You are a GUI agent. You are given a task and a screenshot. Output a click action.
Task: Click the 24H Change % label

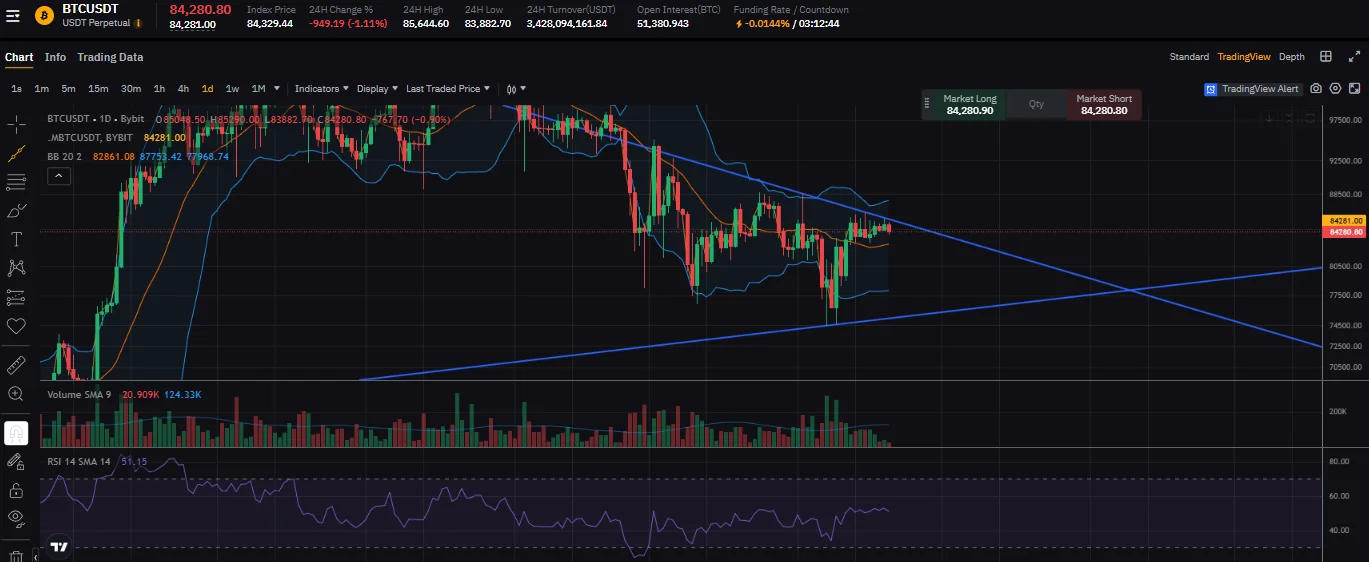[x=341, y=9]
